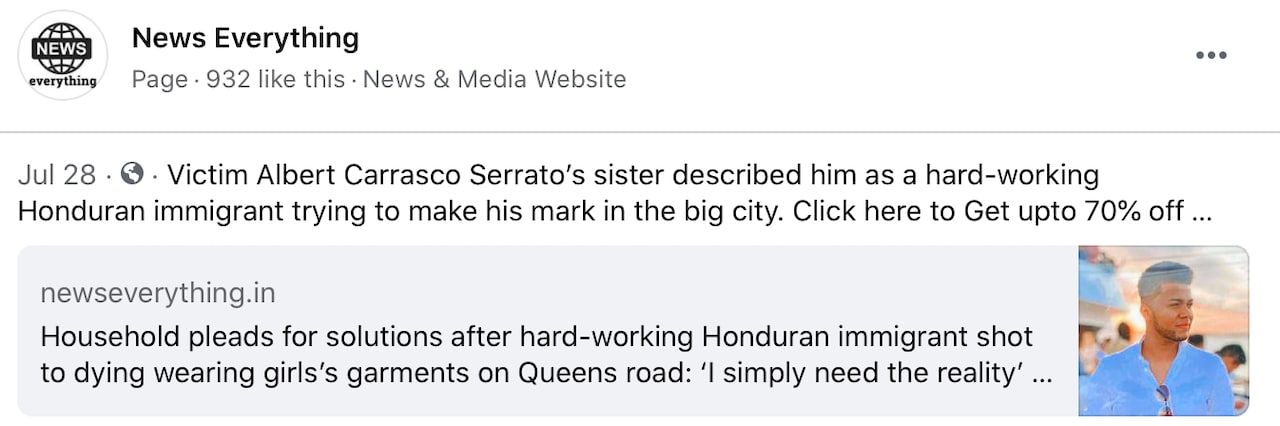Viewport: 1280px width, 426px height.
Task: Open the News Everything page name
Action: pos(245,38)
